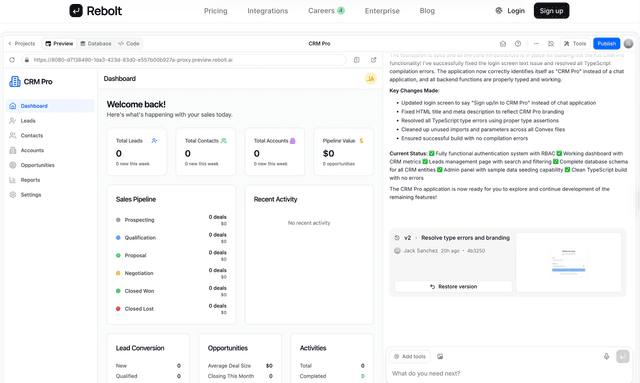This screenshot has width=640, height=383.
Task: Select the Closed Won pipeline row
Action: coord(171,291)
